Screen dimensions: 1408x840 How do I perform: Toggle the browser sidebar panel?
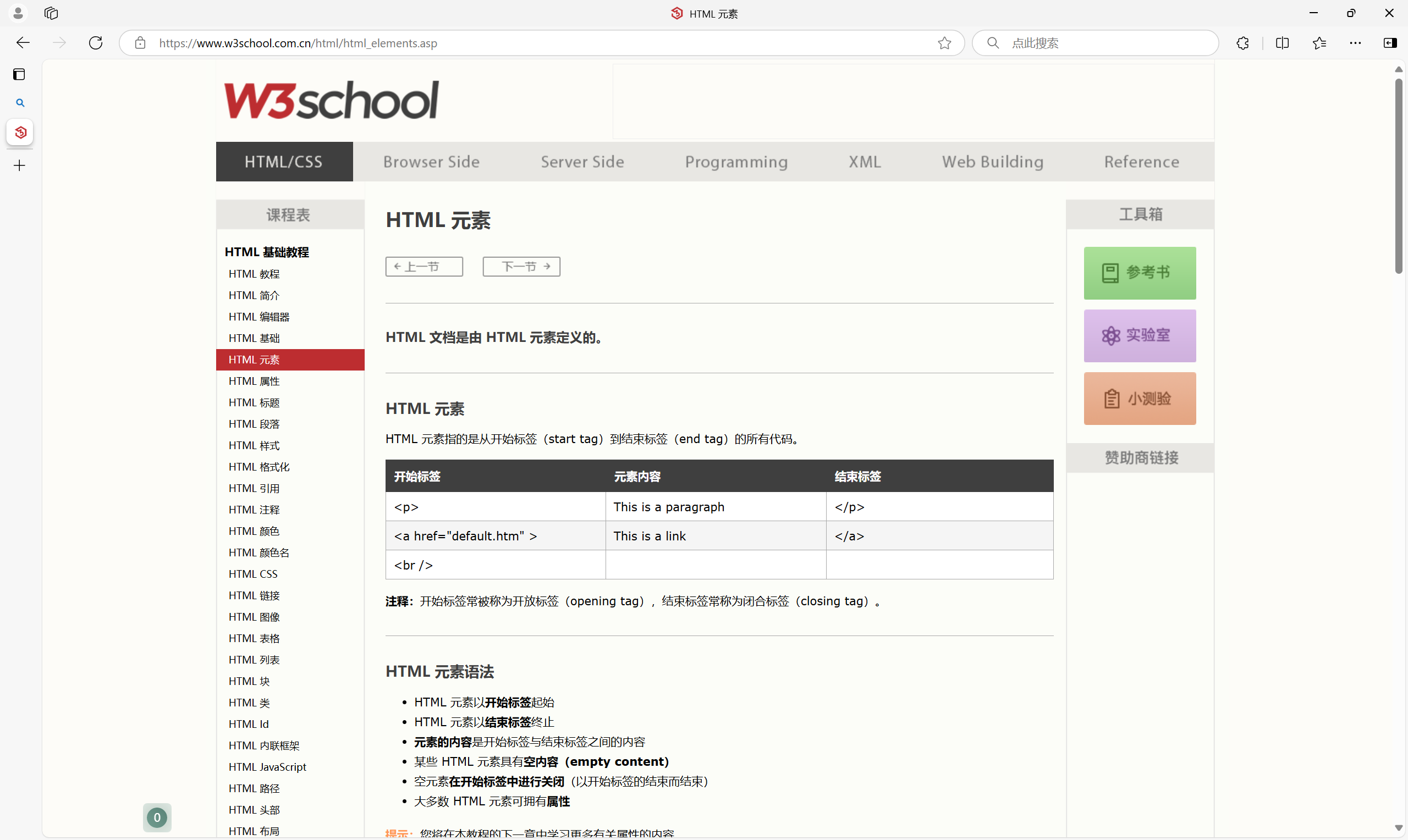click(x=1390, y=43)
